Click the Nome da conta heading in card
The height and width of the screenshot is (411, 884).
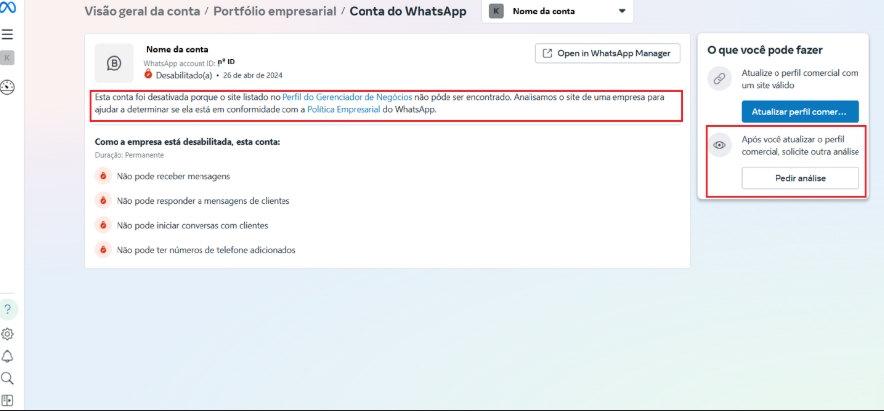point(177,50)
